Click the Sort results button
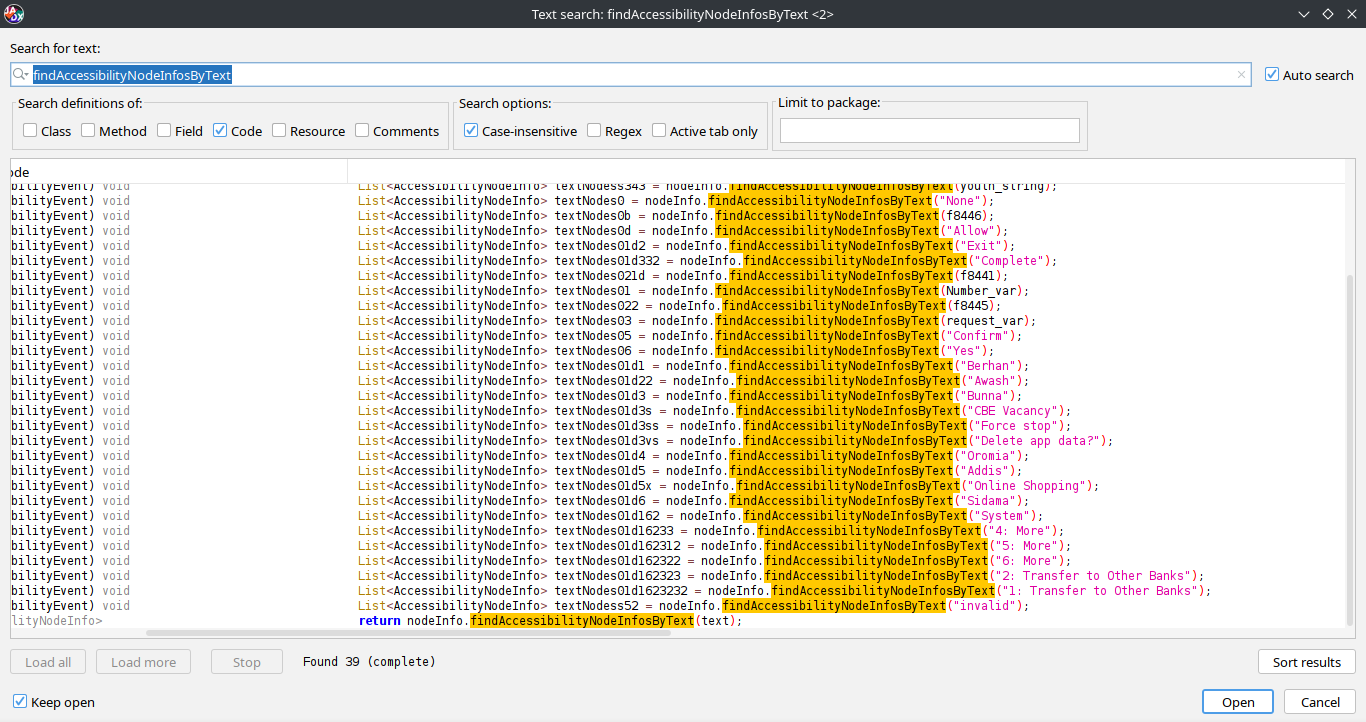This screenshot has width=1366, height=722. pos(1306,662)
